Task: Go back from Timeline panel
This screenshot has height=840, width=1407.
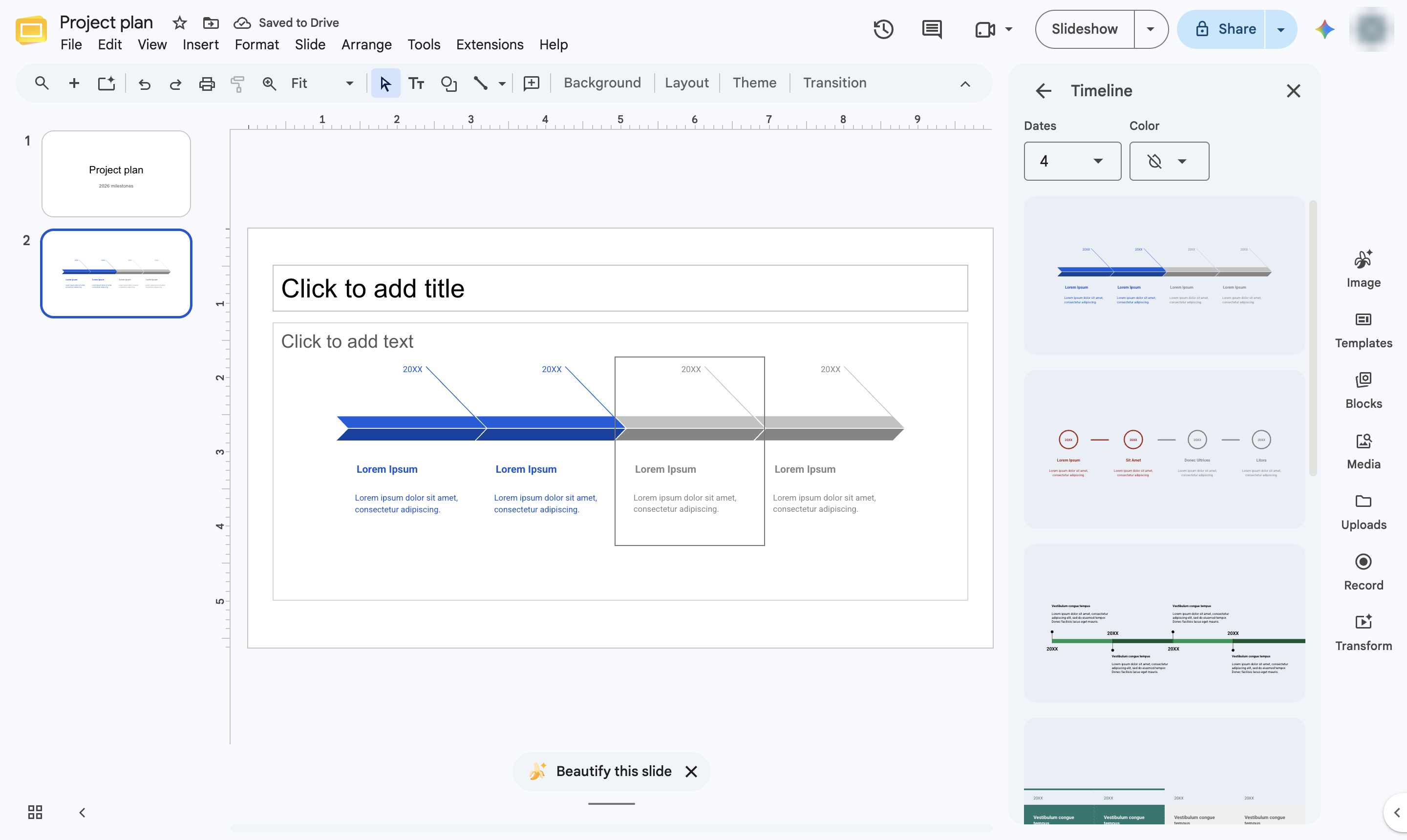Action: pos(1043,90)
